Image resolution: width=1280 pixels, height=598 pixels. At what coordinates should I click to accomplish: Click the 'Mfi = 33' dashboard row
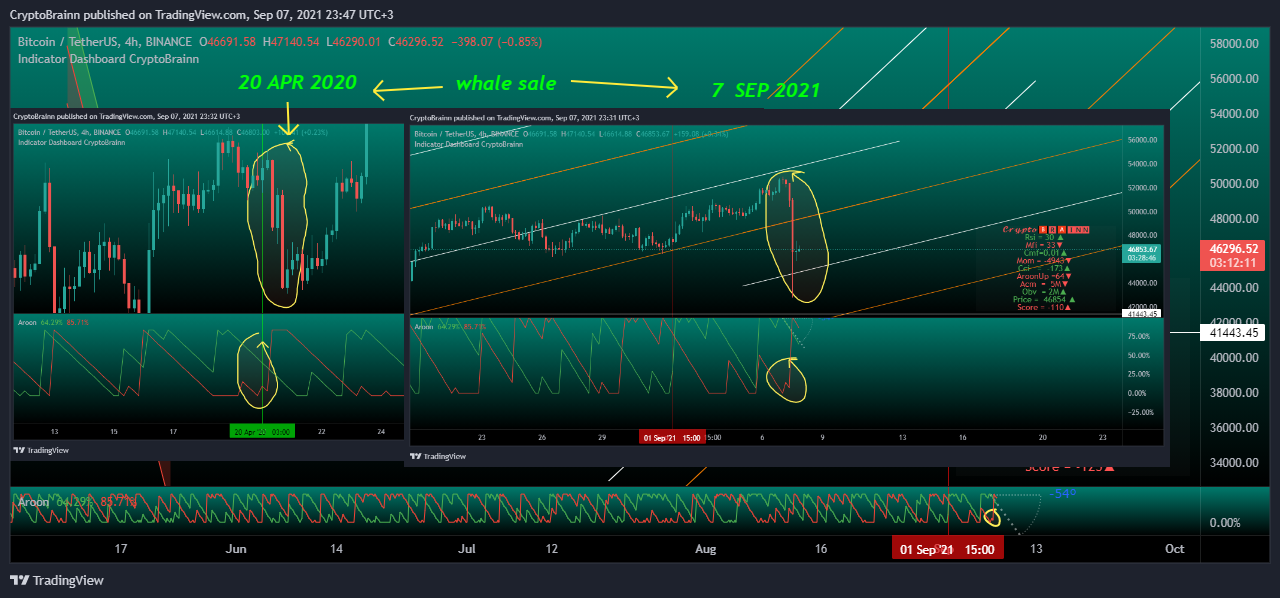(1043, 245)
